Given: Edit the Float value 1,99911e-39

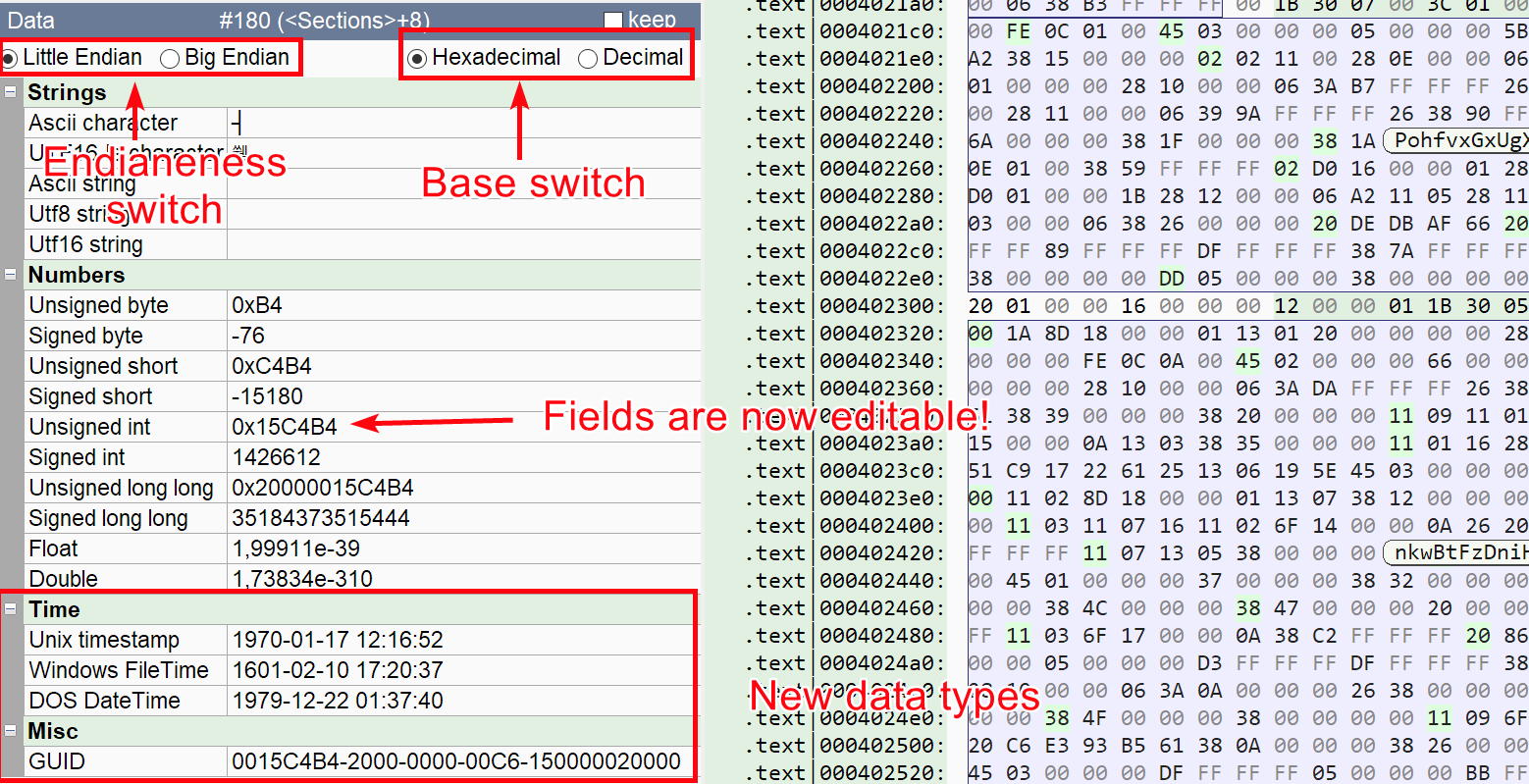Looking at the screenshot, I should click(x=463, y=549).
